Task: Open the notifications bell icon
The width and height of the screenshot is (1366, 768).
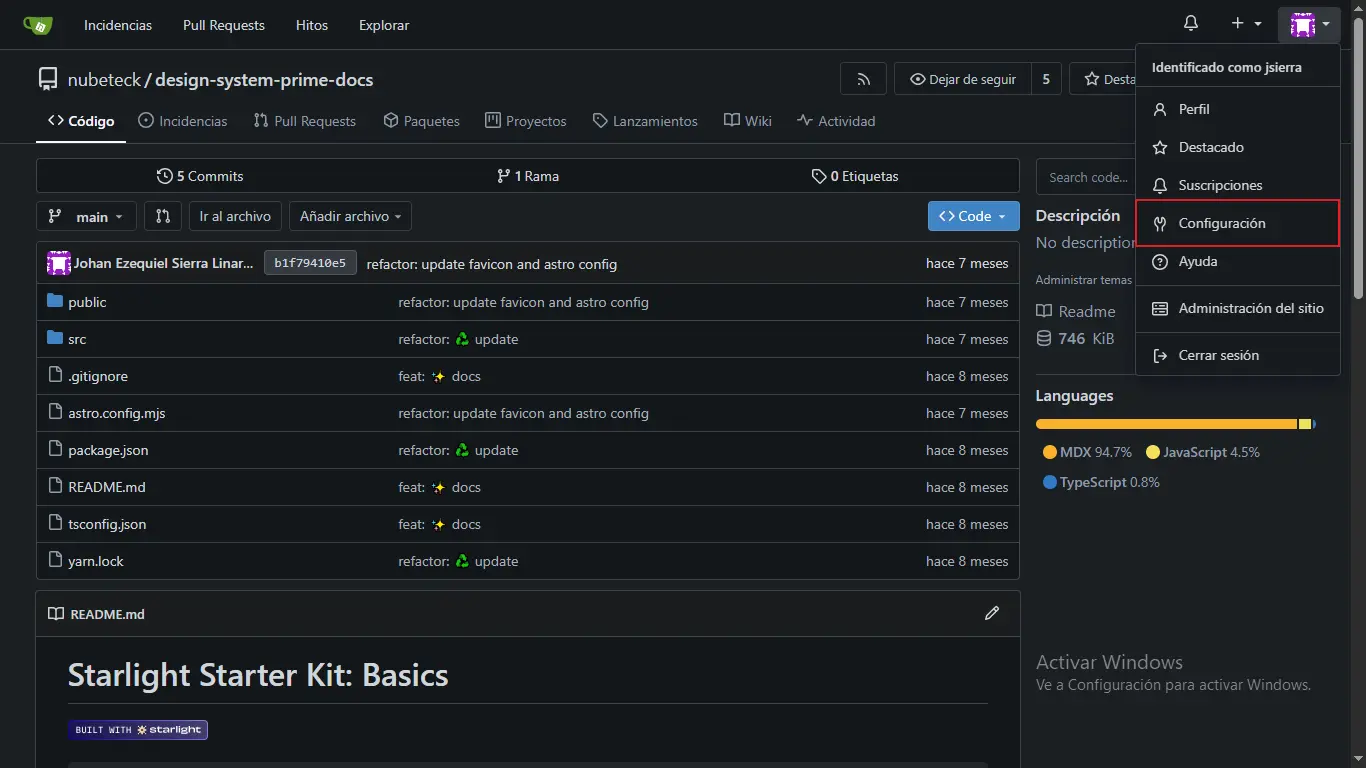Action: [x=1190, y=21]
